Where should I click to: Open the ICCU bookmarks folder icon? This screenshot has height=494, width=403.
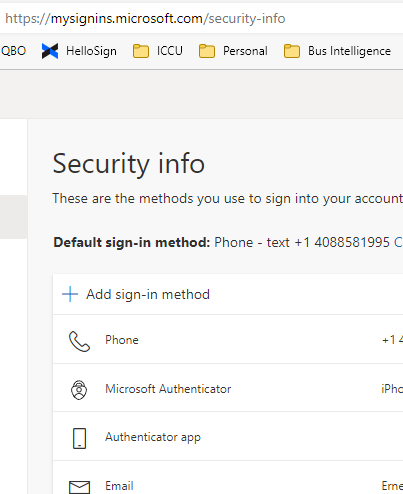tap(141, 51)
